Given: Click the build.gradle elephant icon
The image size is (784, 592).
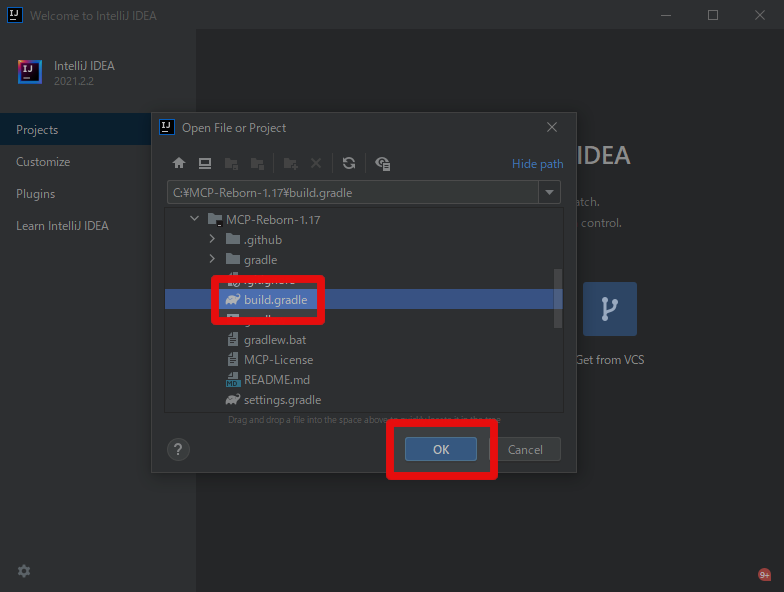Looking at the screenshot, I should coord(233,300).
